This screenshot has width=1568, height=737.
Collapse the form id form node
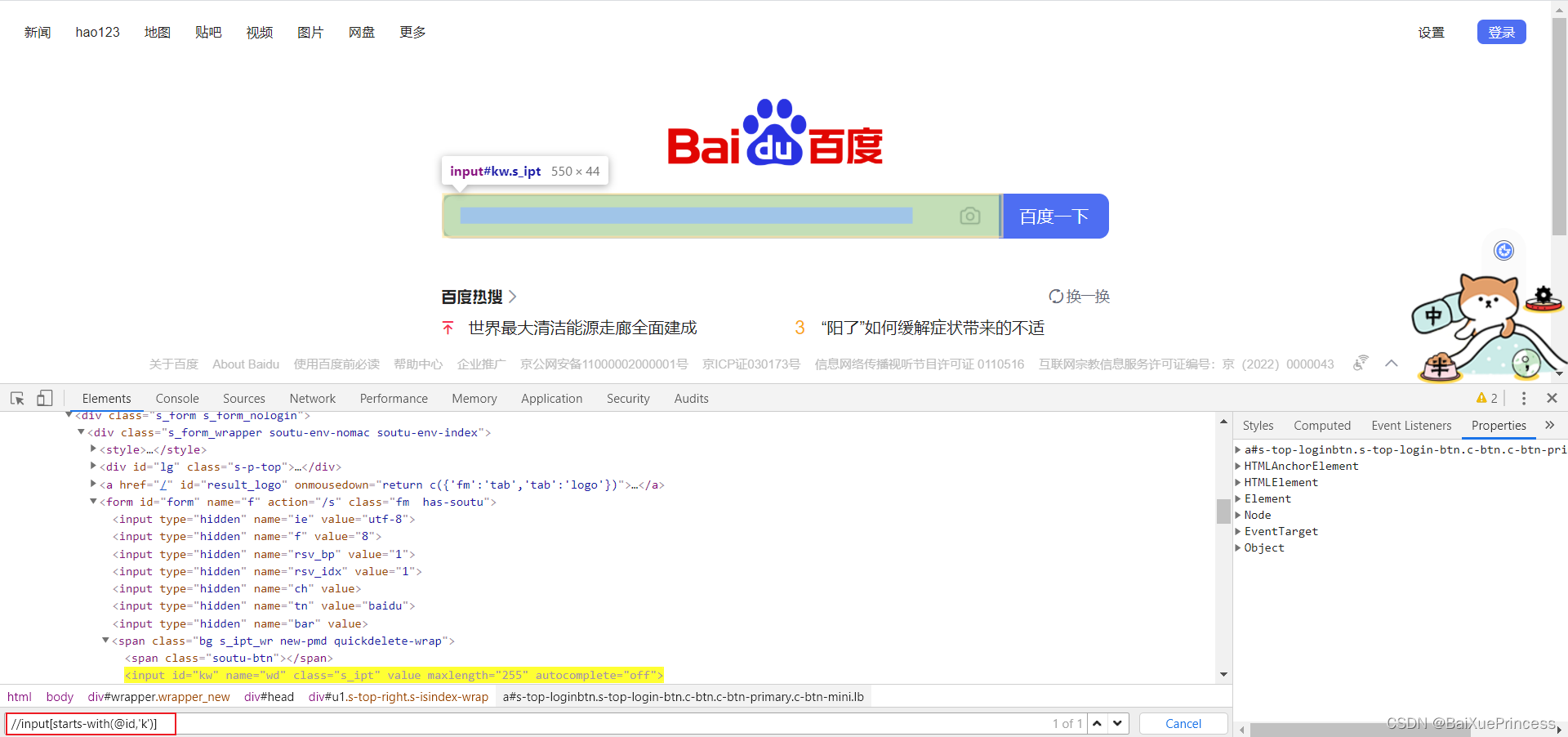click(x=93, y=502)
